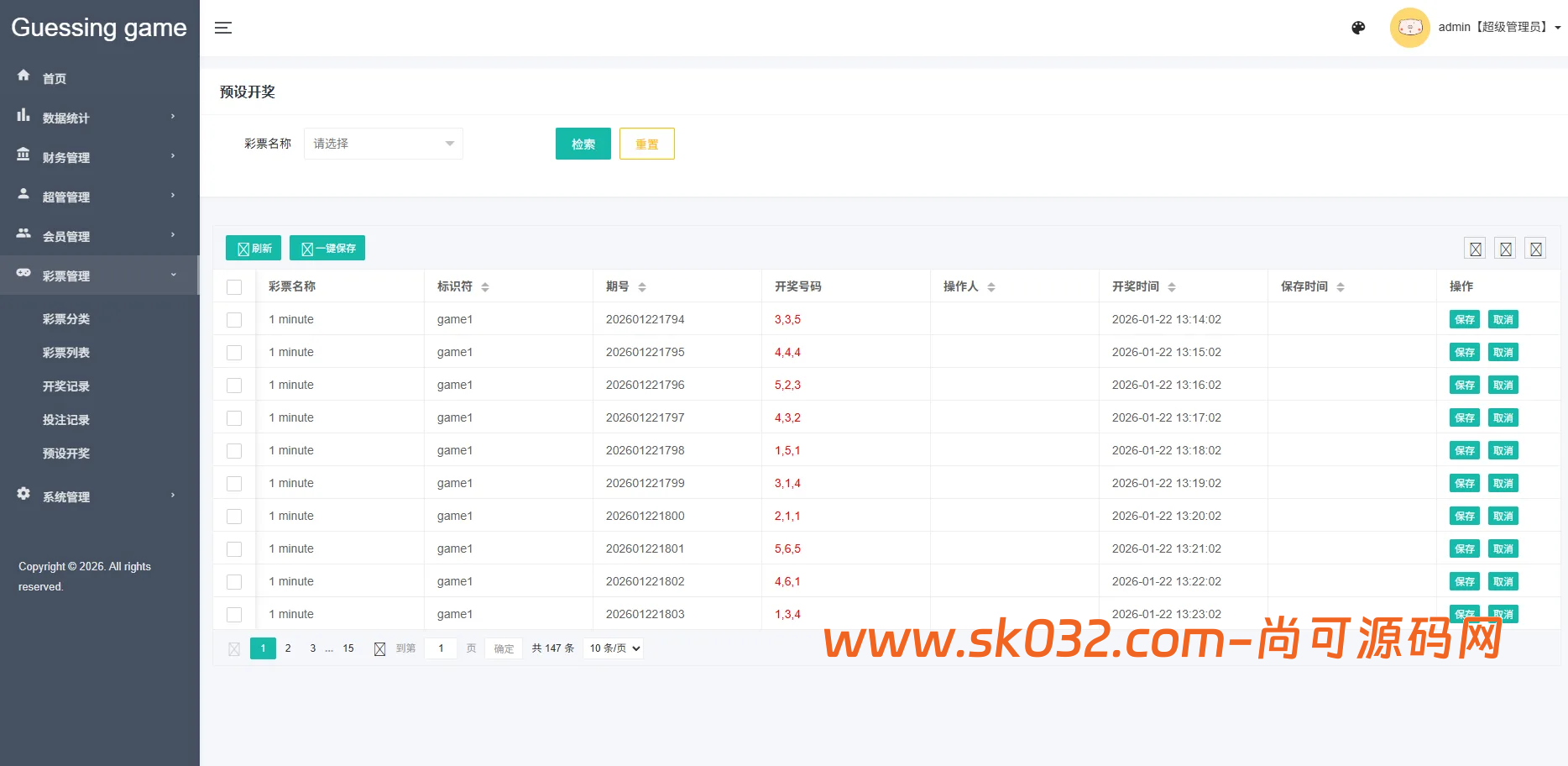Open the 10 per page selector
Viewport: 1568px width, 766px height.
pyautogui.click(x=614, y=648)
